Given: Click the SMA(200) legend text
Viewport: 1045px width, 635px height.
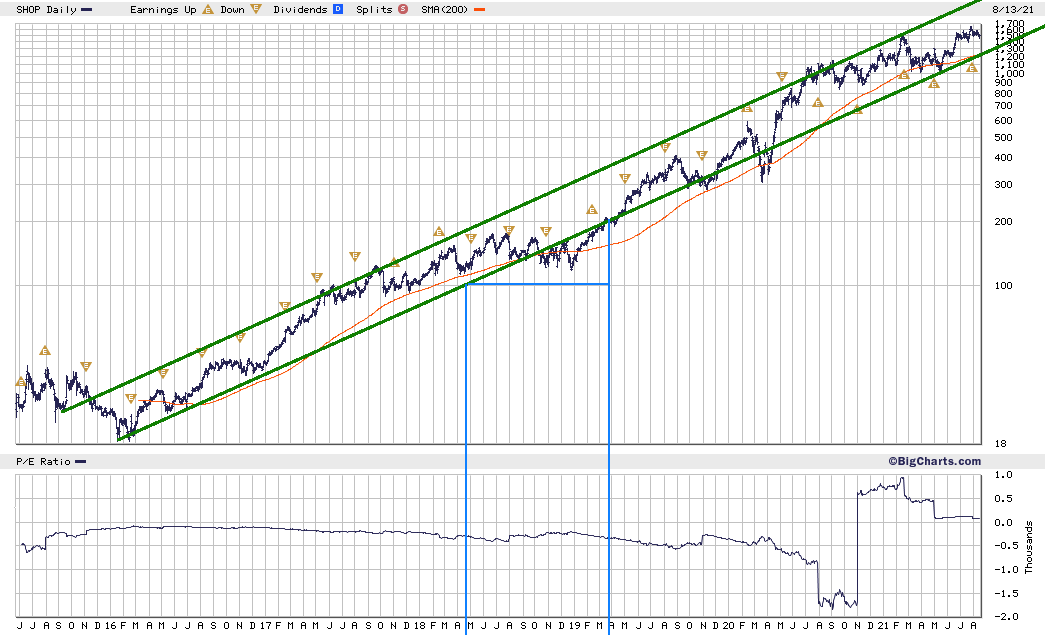Looking at the screenshot, I should click(445, 9).
